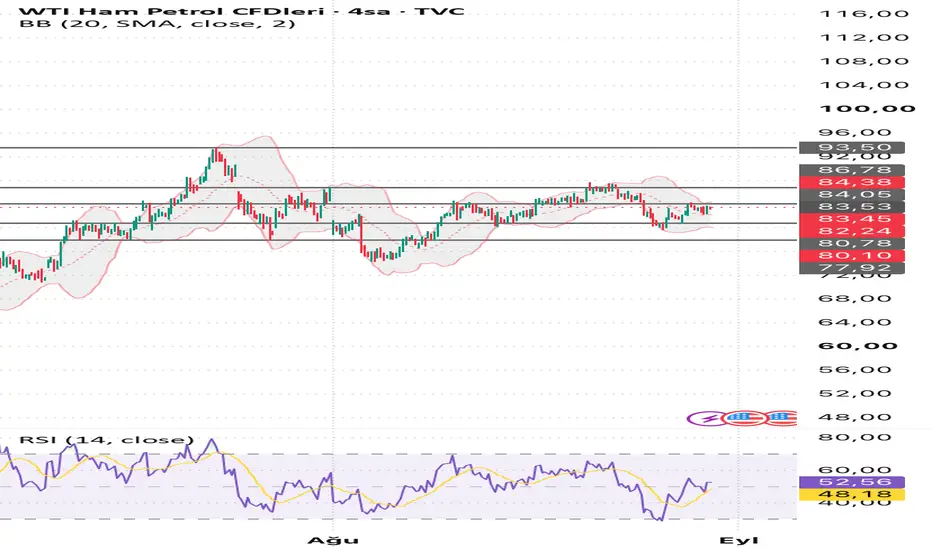Open the middle US flag economic event icon
Image resolution: width=932 pixels, height=550 pixels.
[x=744, y=418]
